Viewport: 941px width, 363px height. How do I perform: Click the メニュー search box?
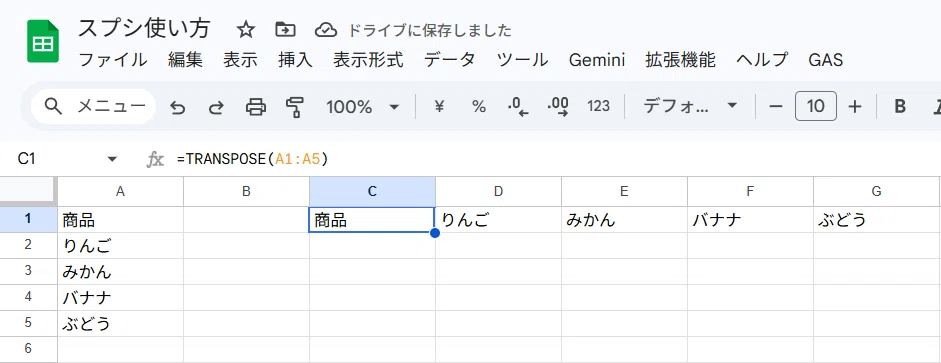[x=94, y=107]
